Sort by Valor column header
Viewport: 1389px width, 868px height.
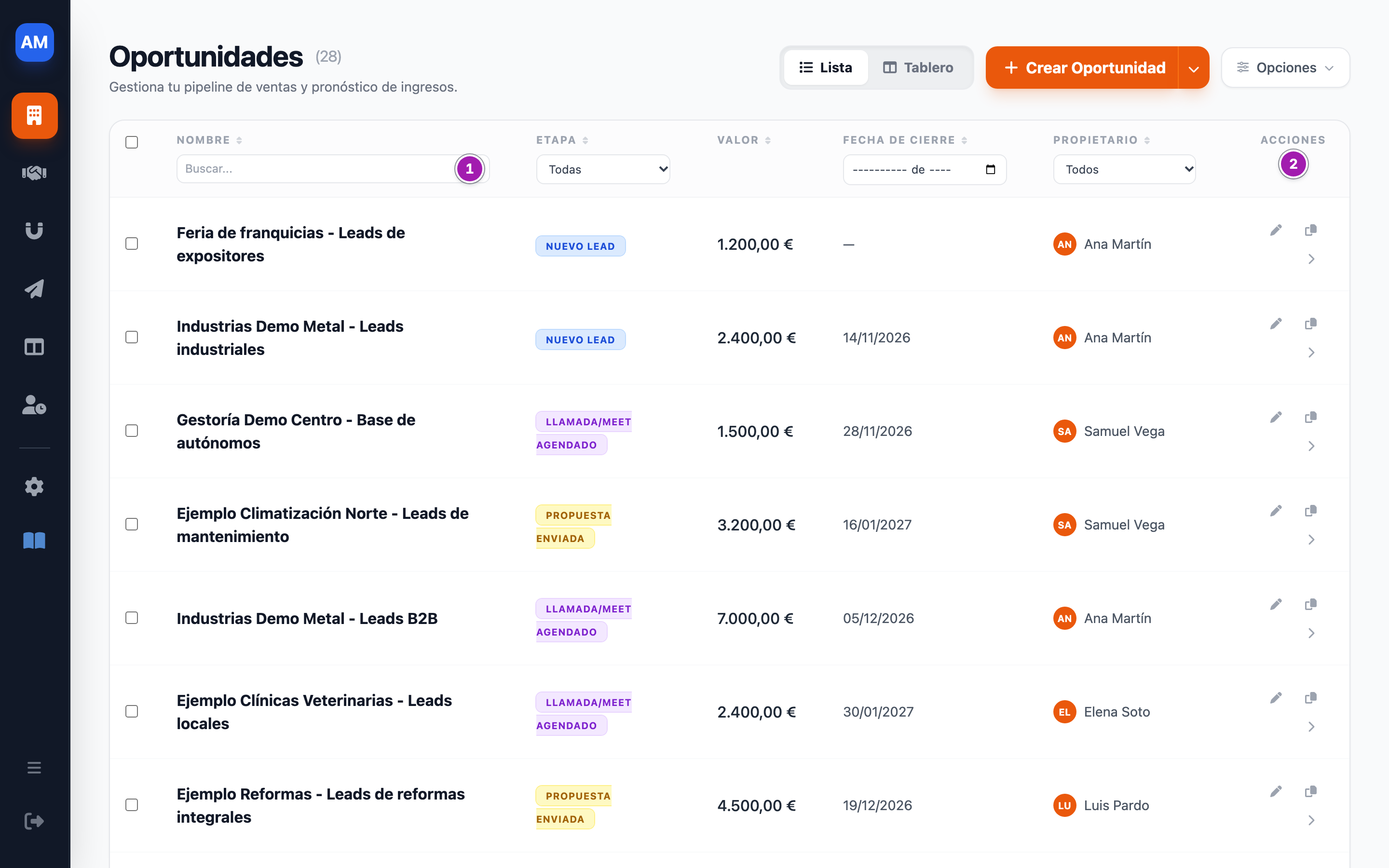744,140
